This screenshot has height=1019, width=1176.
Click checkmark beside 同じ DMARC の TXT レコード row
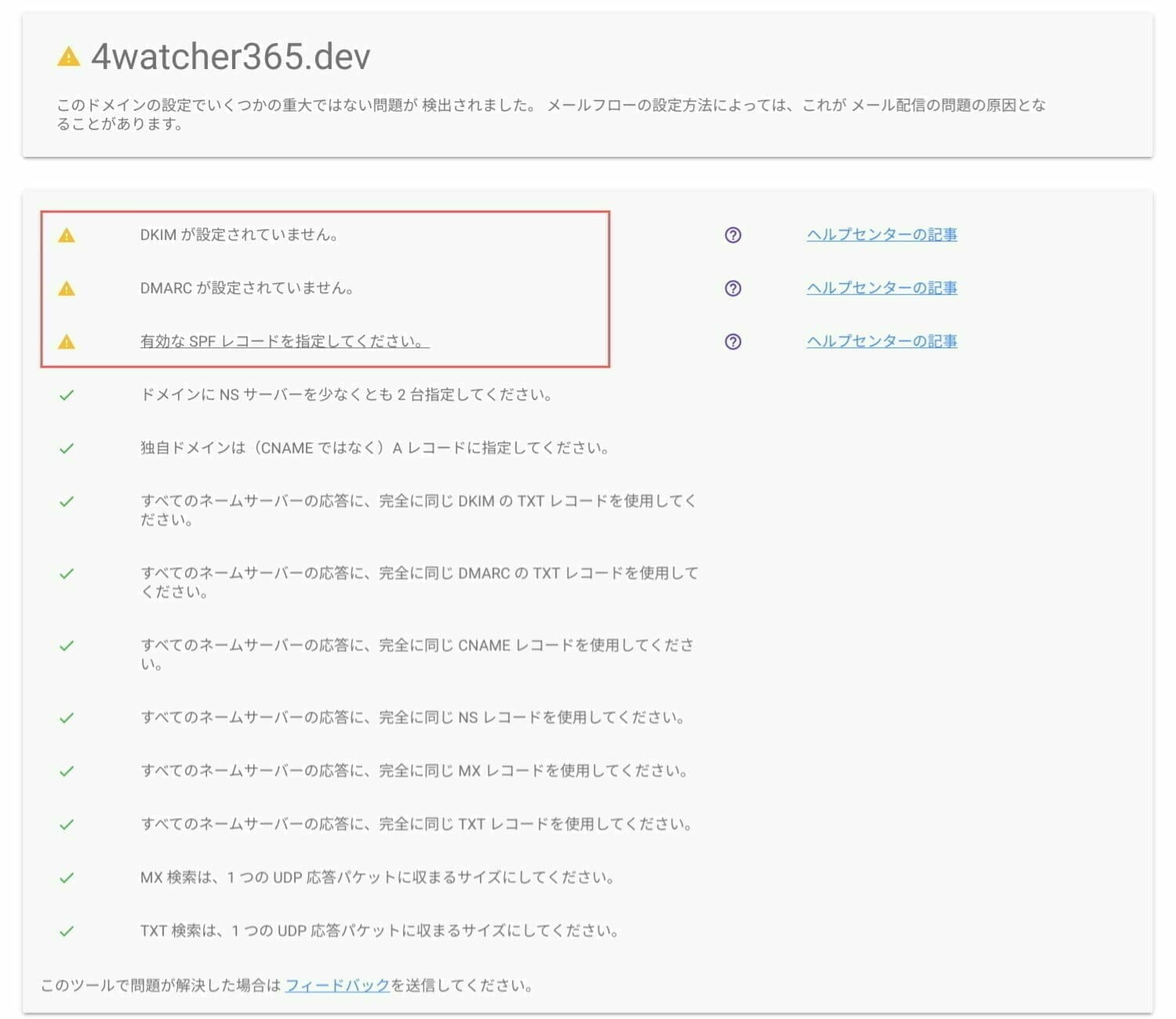coord(67,574)
